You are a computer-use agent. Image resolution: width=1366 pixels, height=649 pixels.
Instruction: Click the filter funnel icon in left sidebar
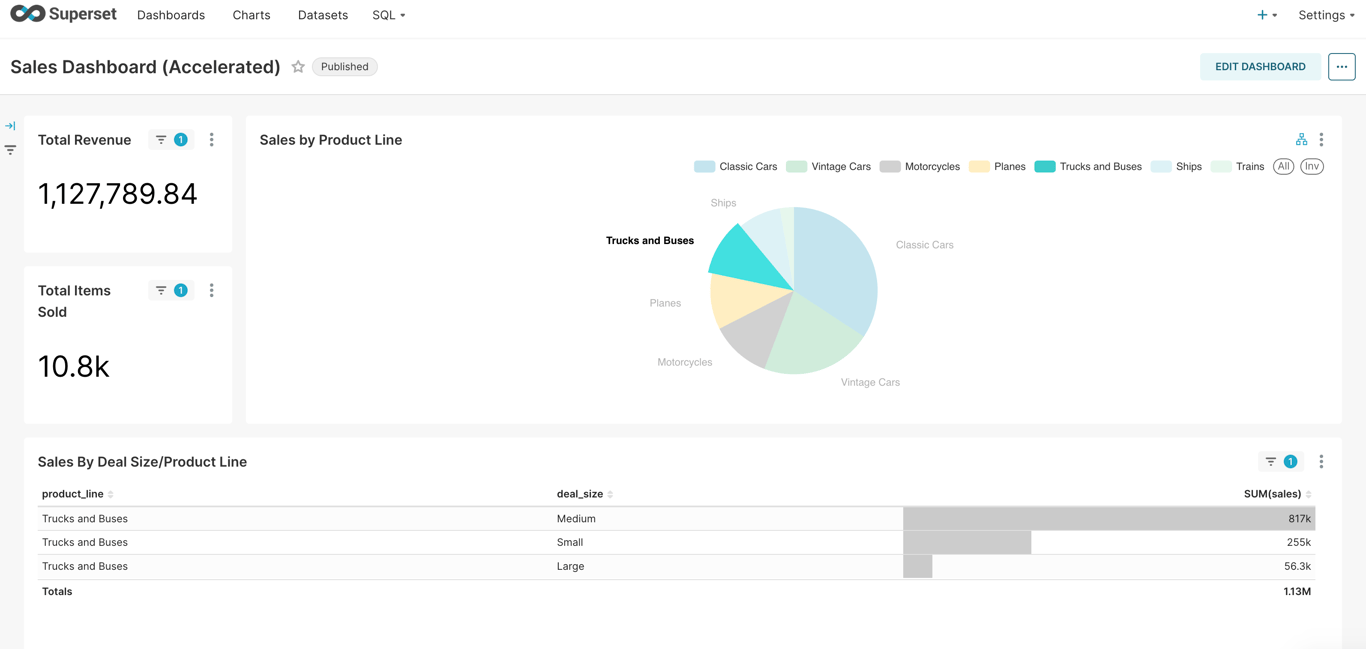pos(10,150)
